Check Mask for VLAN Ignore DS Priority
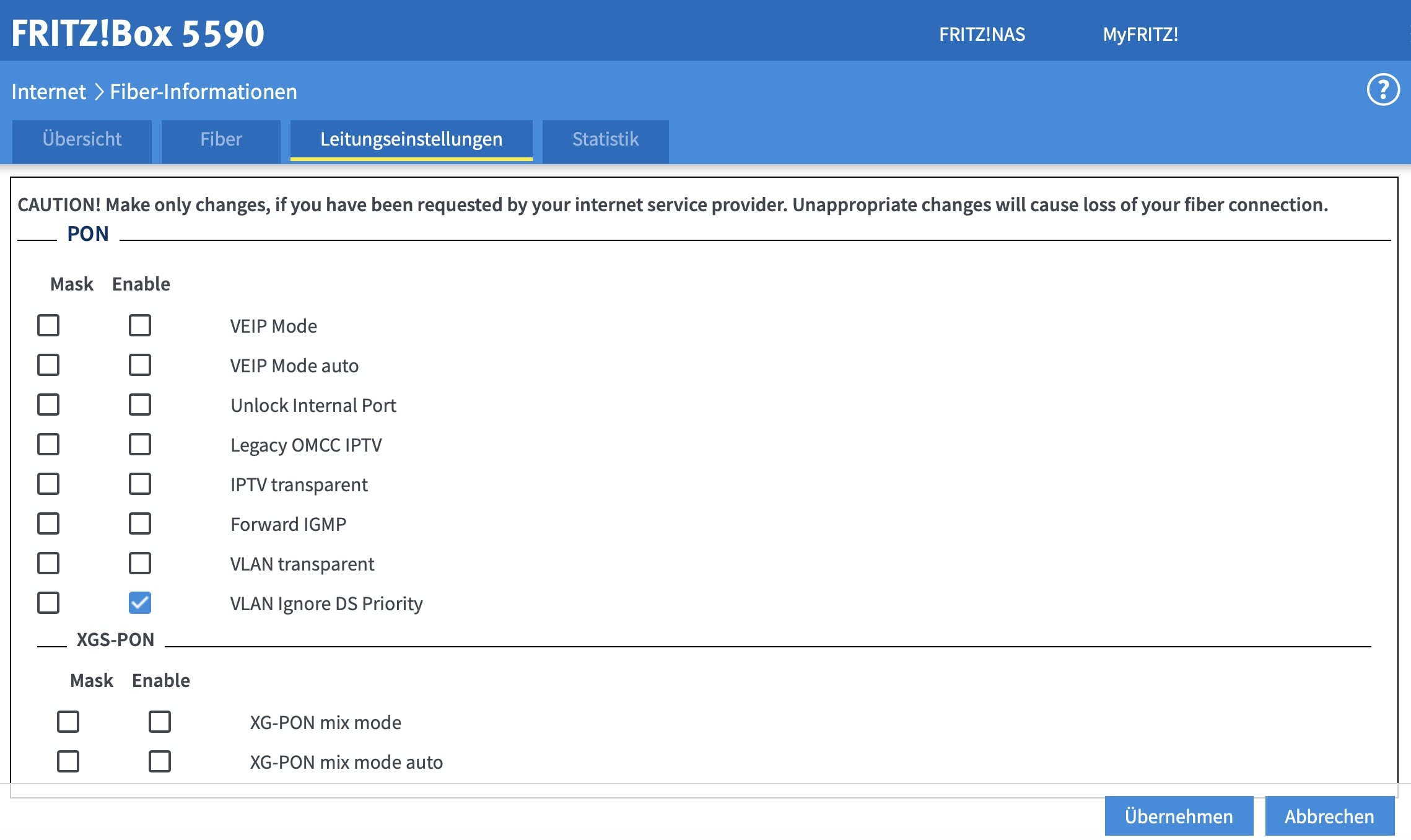This screenshot has height=840, width=1411. tap(48, 603)
